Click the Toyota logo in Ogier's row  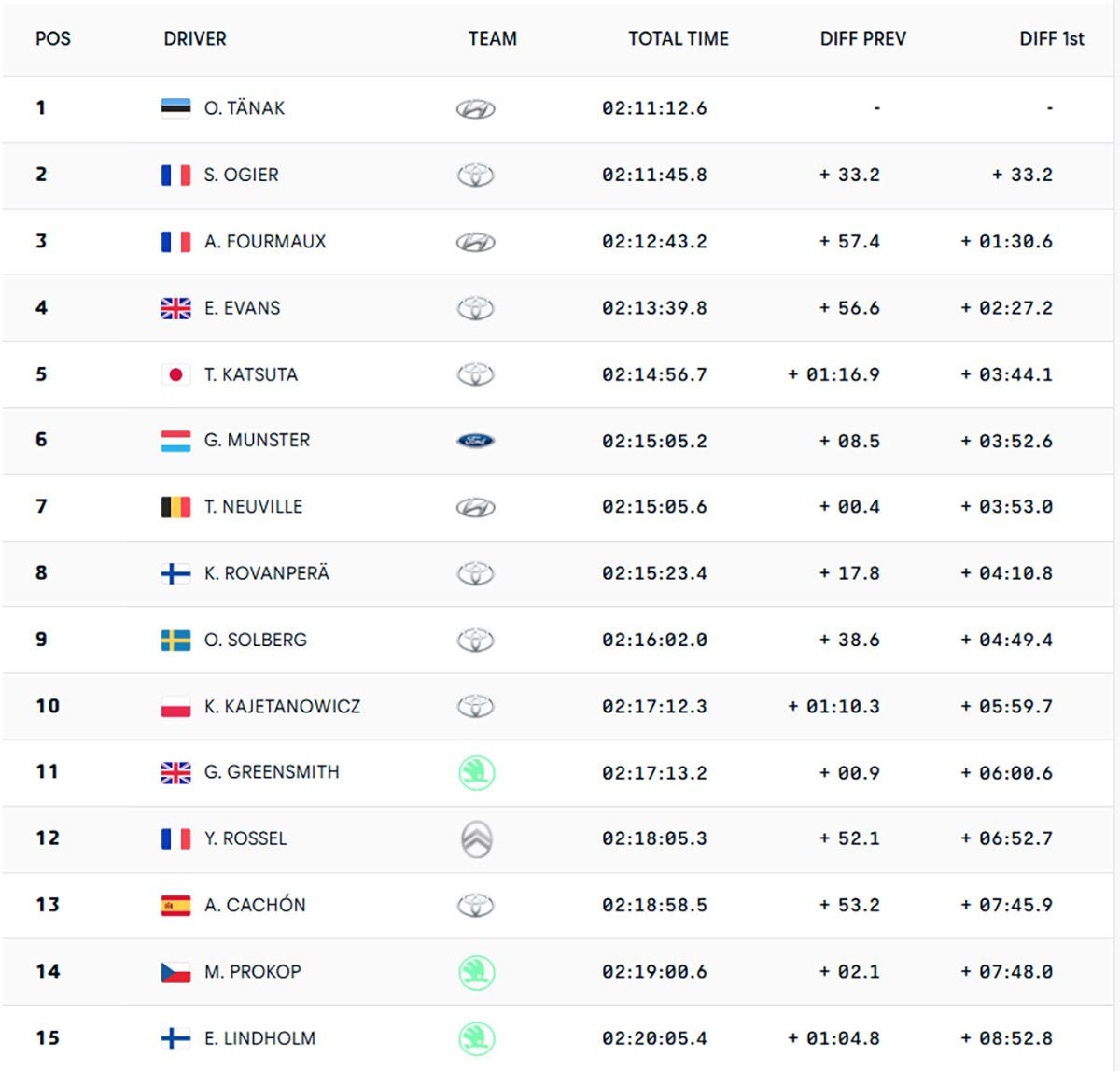pos(475,176)
